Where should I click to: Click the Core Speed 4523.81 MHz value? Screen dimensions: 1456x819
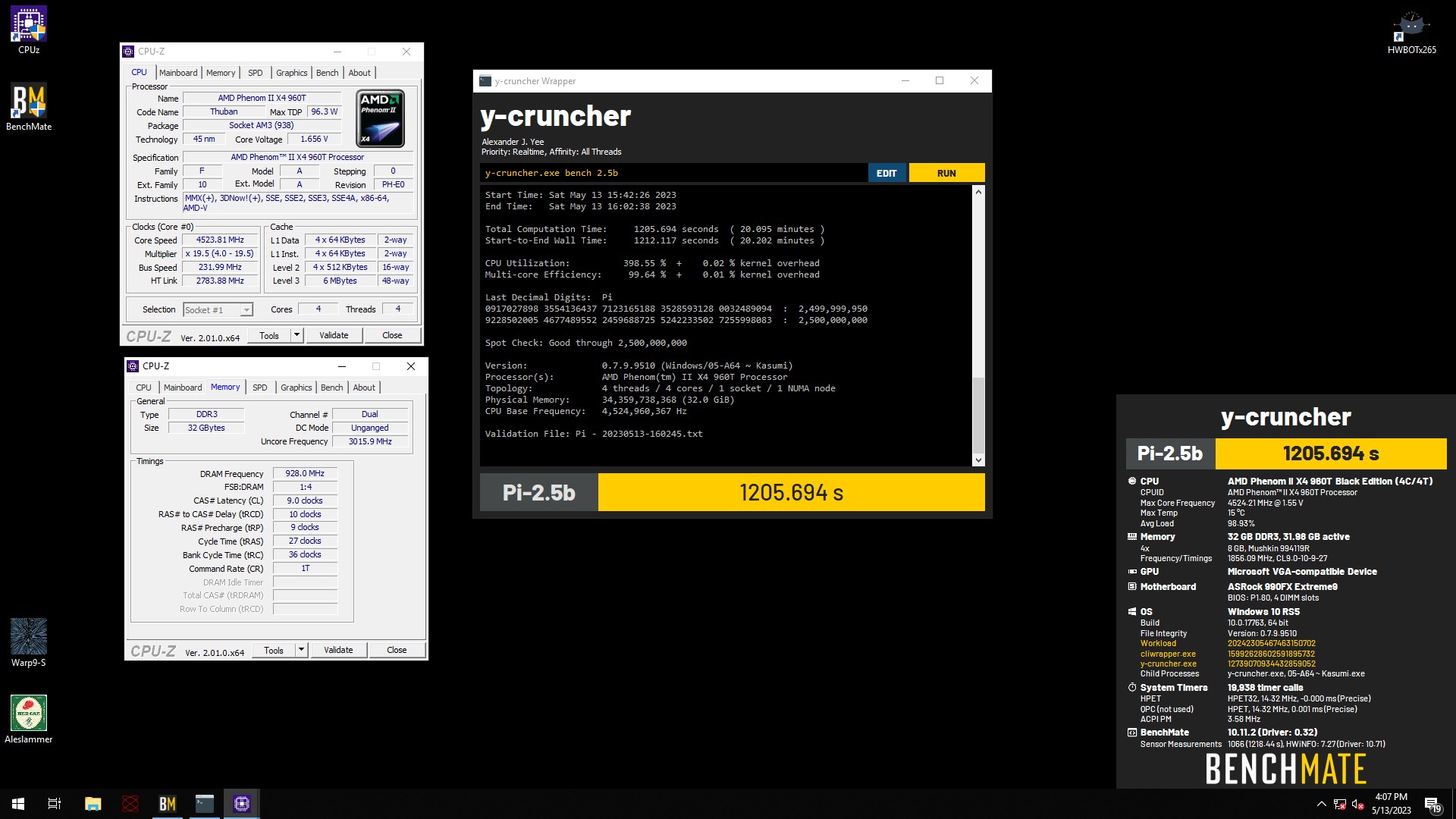(220, 240)
